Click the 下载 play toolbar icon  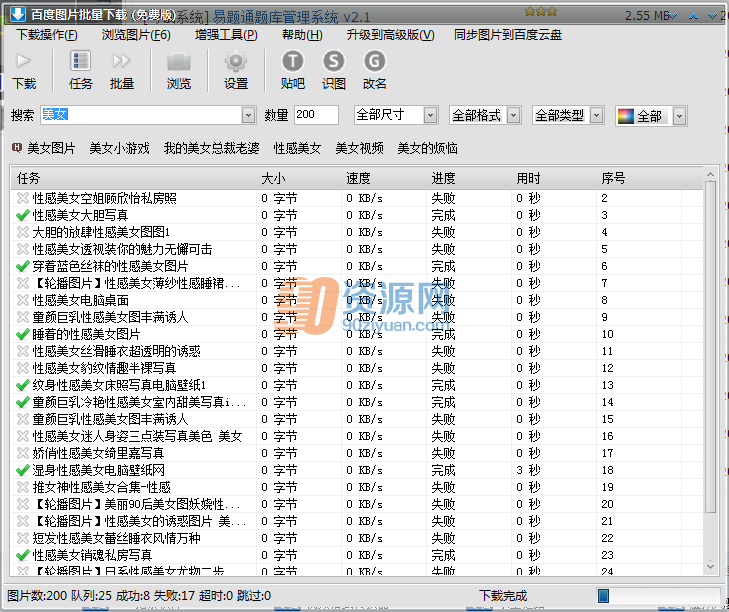[x=24, y=61]
